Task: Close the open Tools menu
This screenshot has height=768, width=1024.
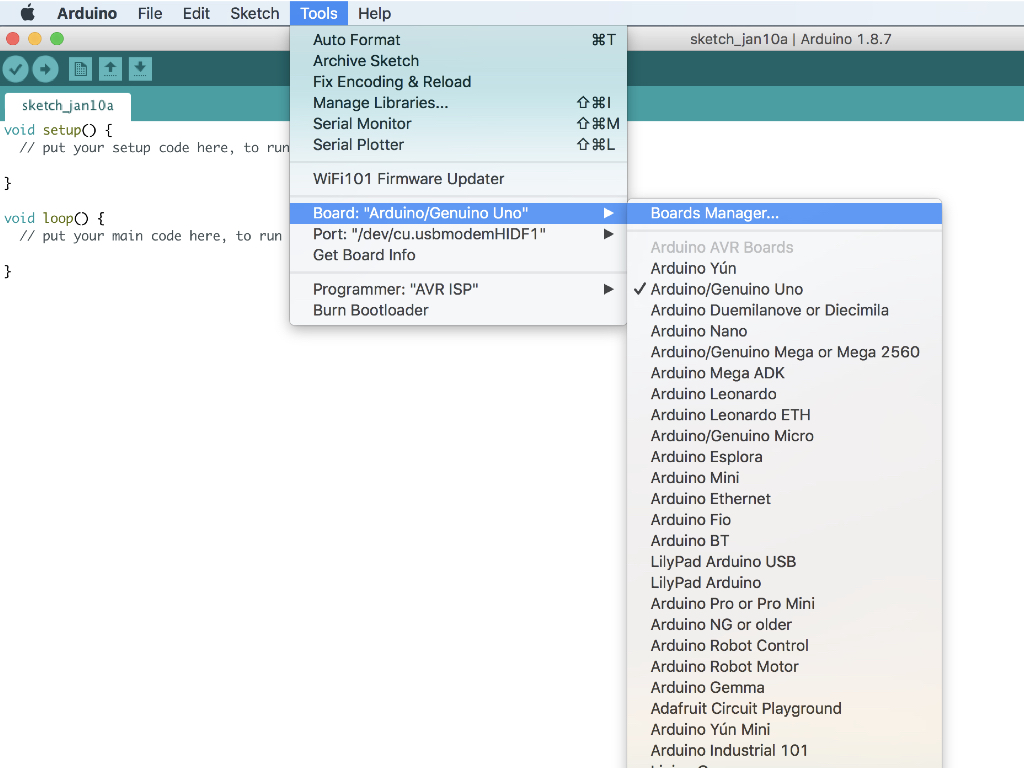Action: point(319,13)
